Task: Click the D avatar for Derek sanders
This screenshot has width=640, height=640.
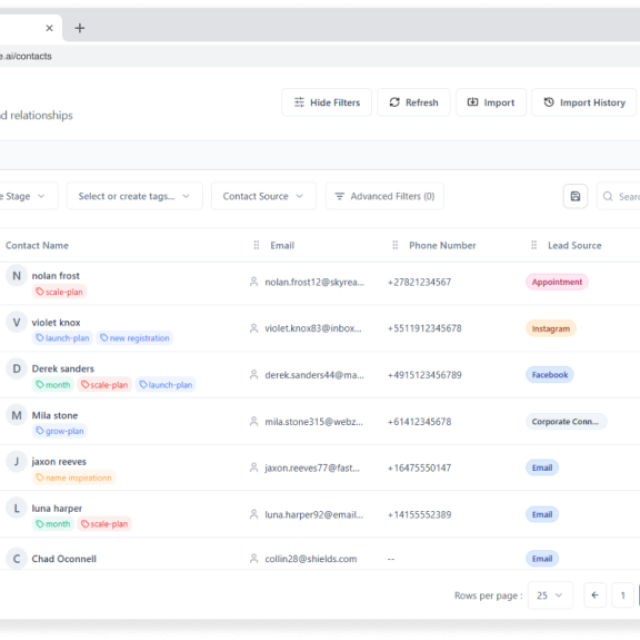Action: pos(16,369)
